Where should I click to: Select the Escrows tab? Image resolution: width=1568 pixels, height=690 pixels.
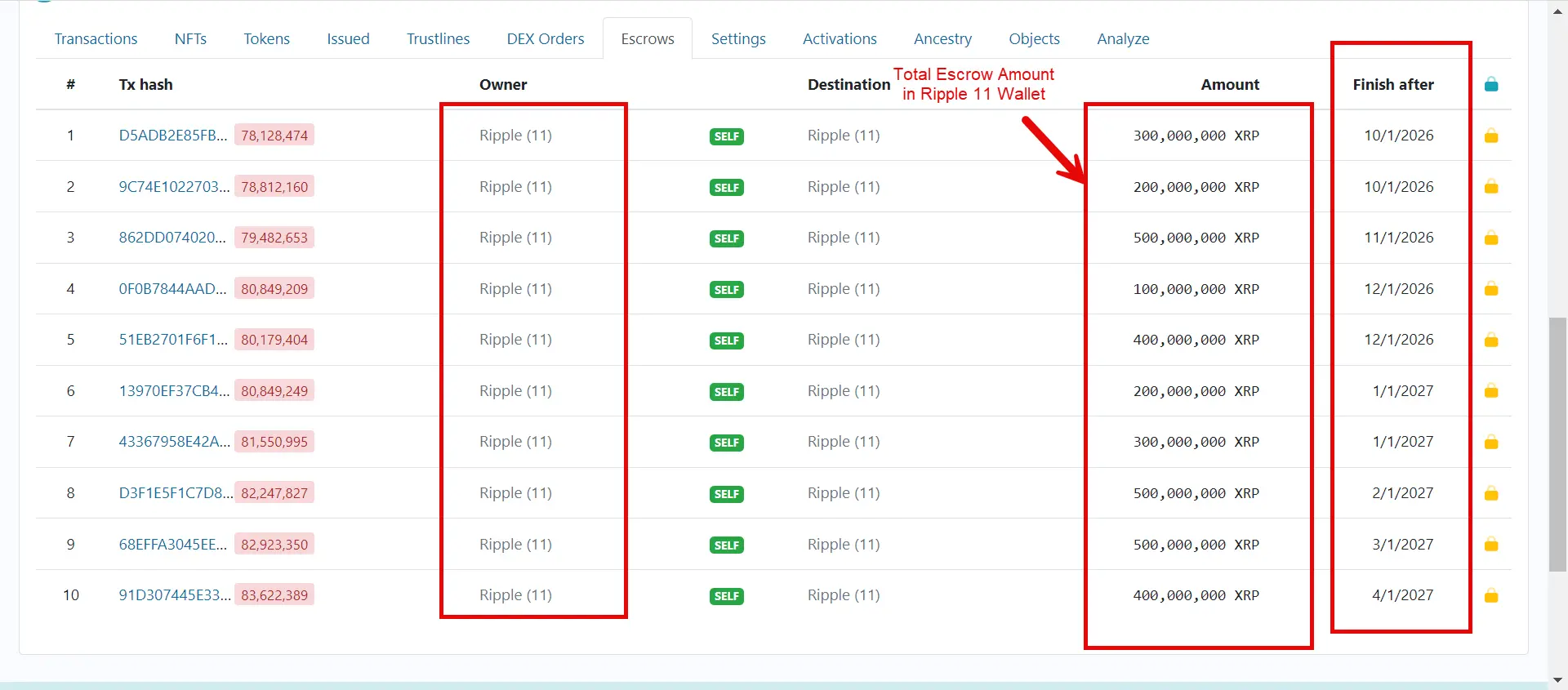tap(648, 38)
